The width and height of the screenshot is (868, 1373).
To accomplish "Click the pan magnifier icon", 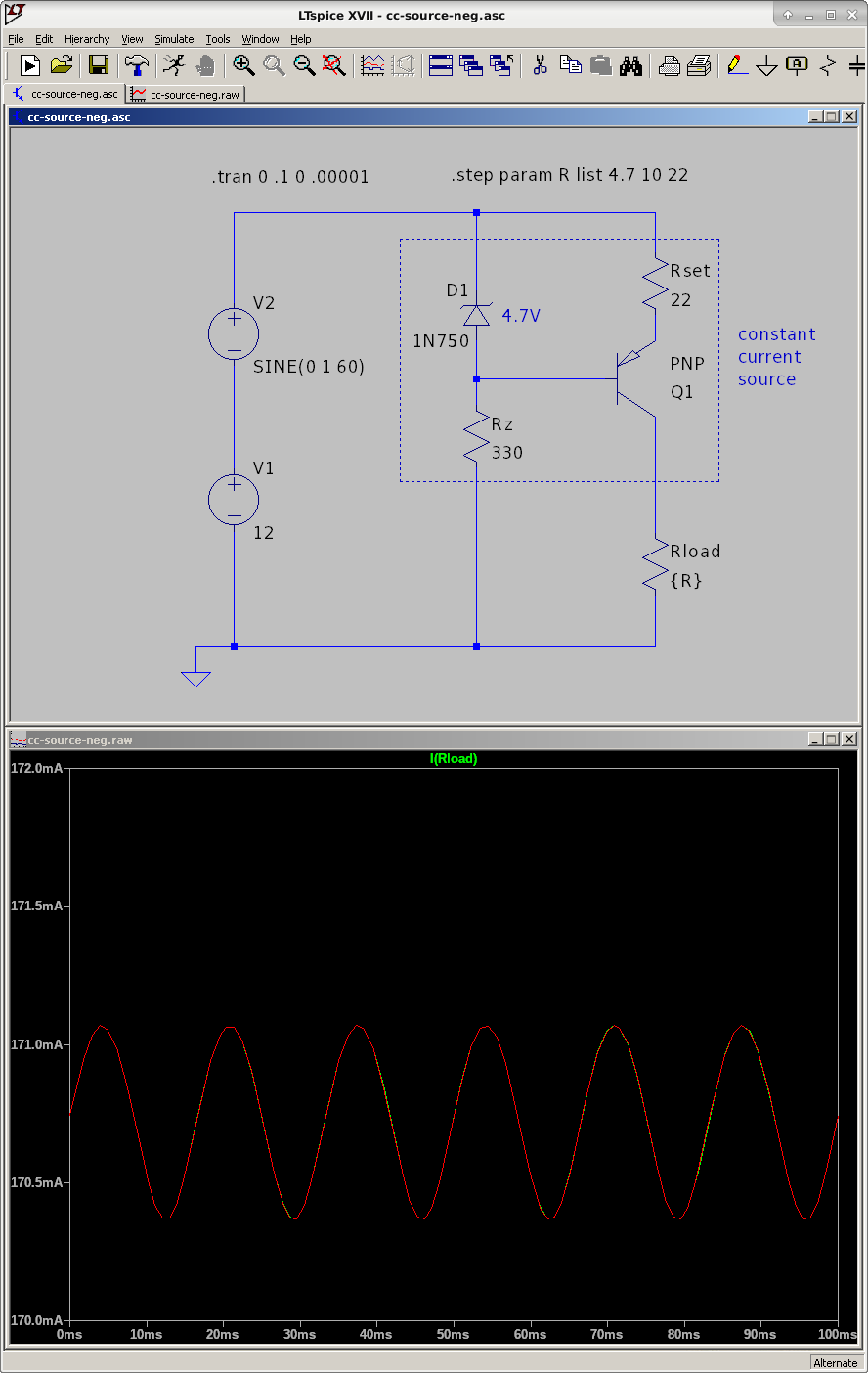I will (274, 66).
